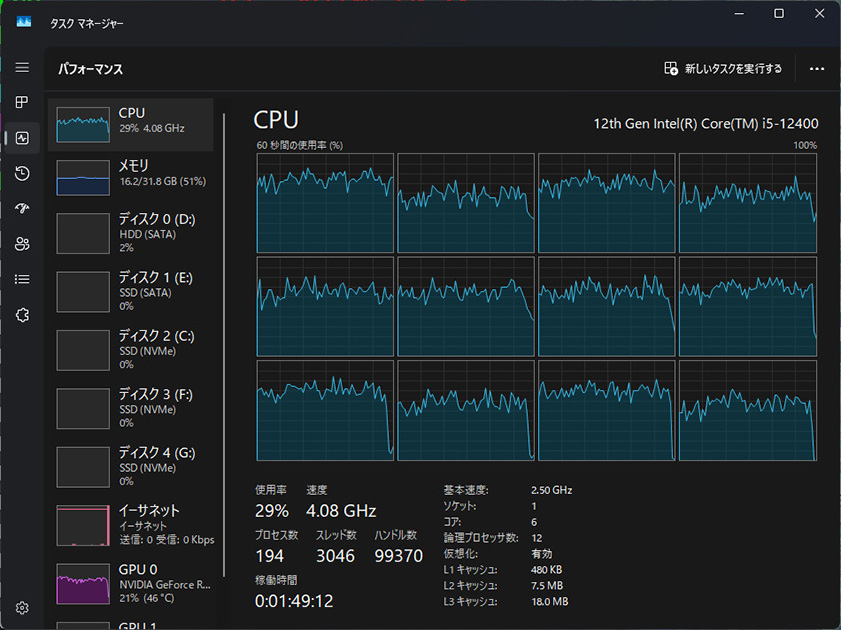This screenshot has height=630, width=841.
Task: Click the resource list vertical scrollbar
Action: pyautogui.click(x=224, y=345)
